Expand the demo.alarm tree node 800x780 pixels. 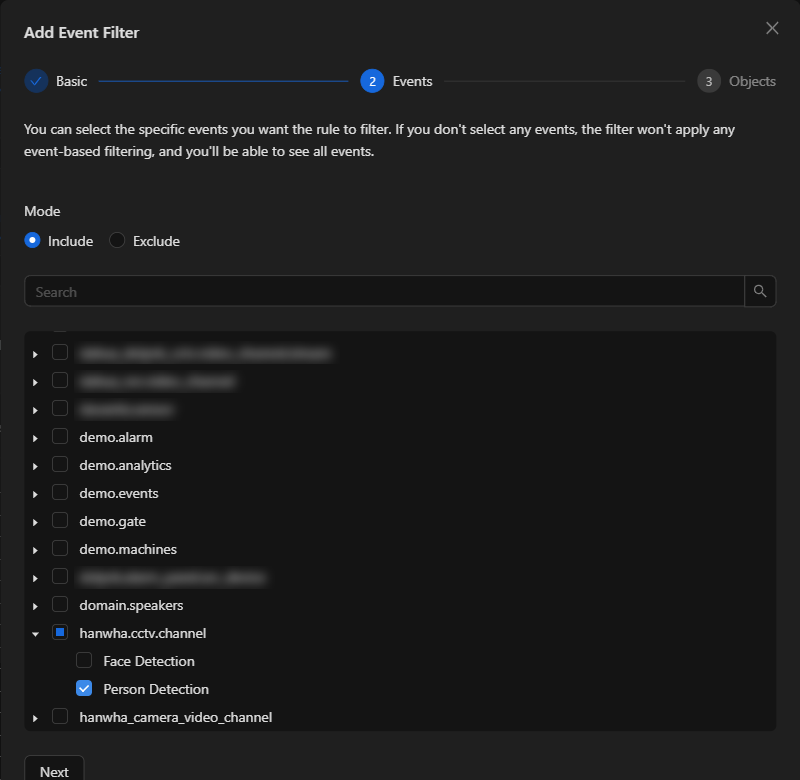35,438
